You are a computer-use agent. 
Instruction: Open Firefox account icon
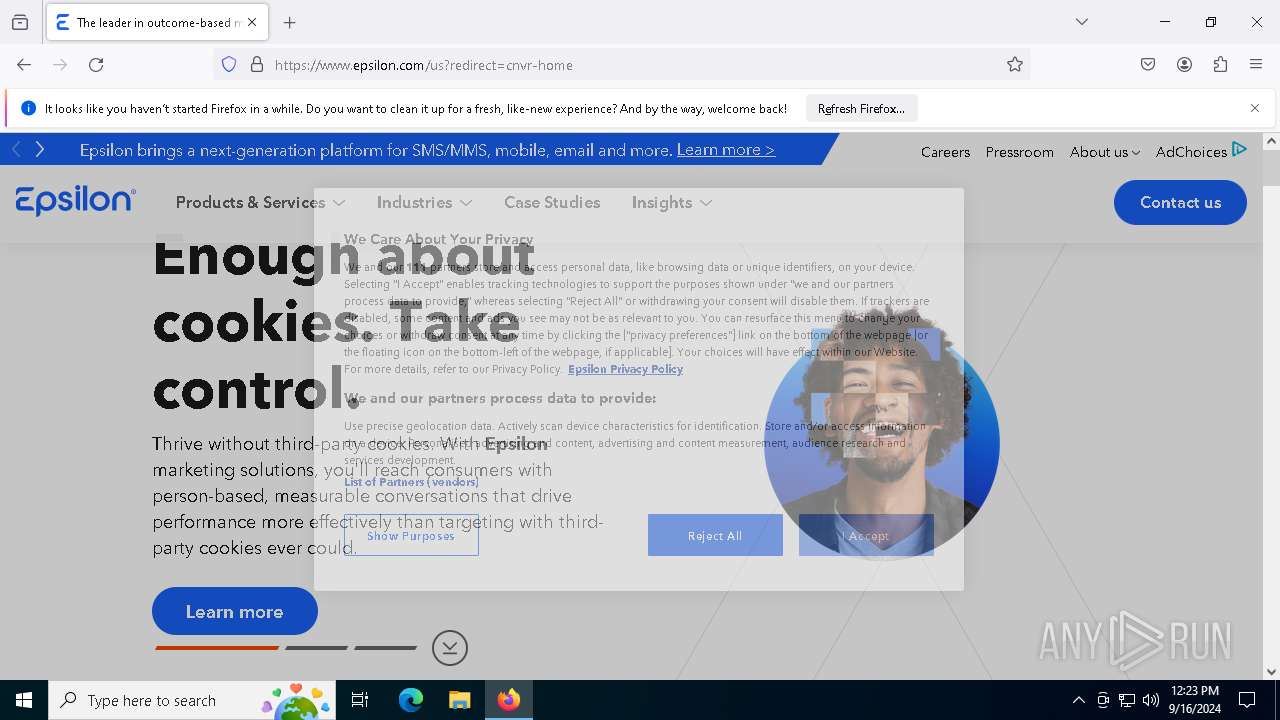coord(1184,65)
